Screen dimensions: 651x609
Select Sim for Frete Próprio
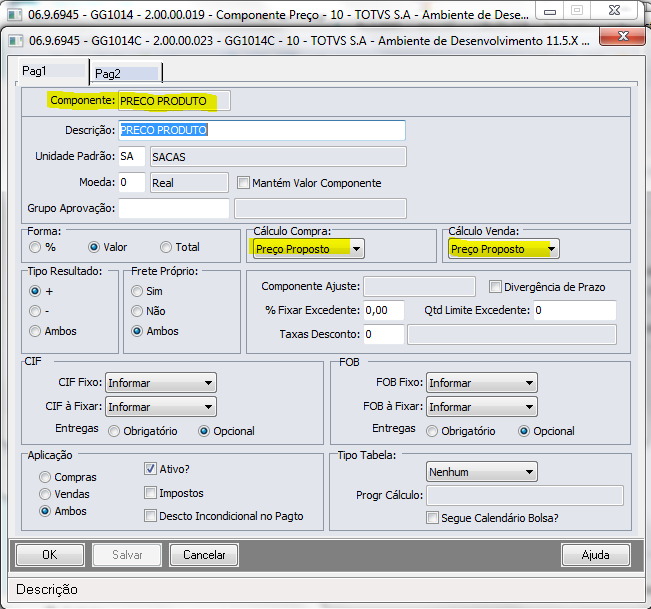point(137,290)
